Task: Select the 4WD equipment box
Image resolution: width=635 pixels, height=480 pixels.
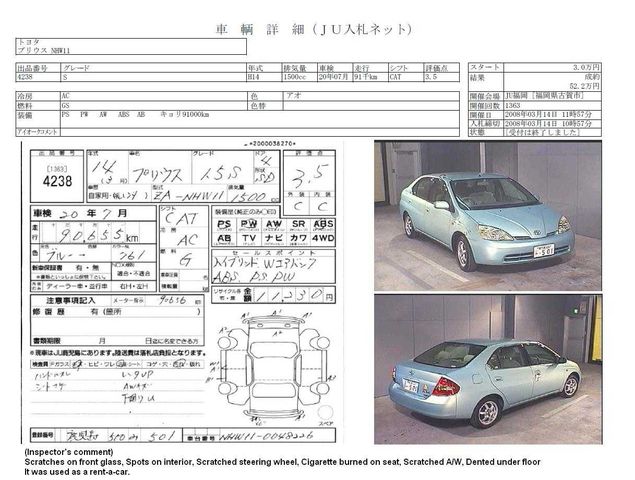Action: click(323, 239)
